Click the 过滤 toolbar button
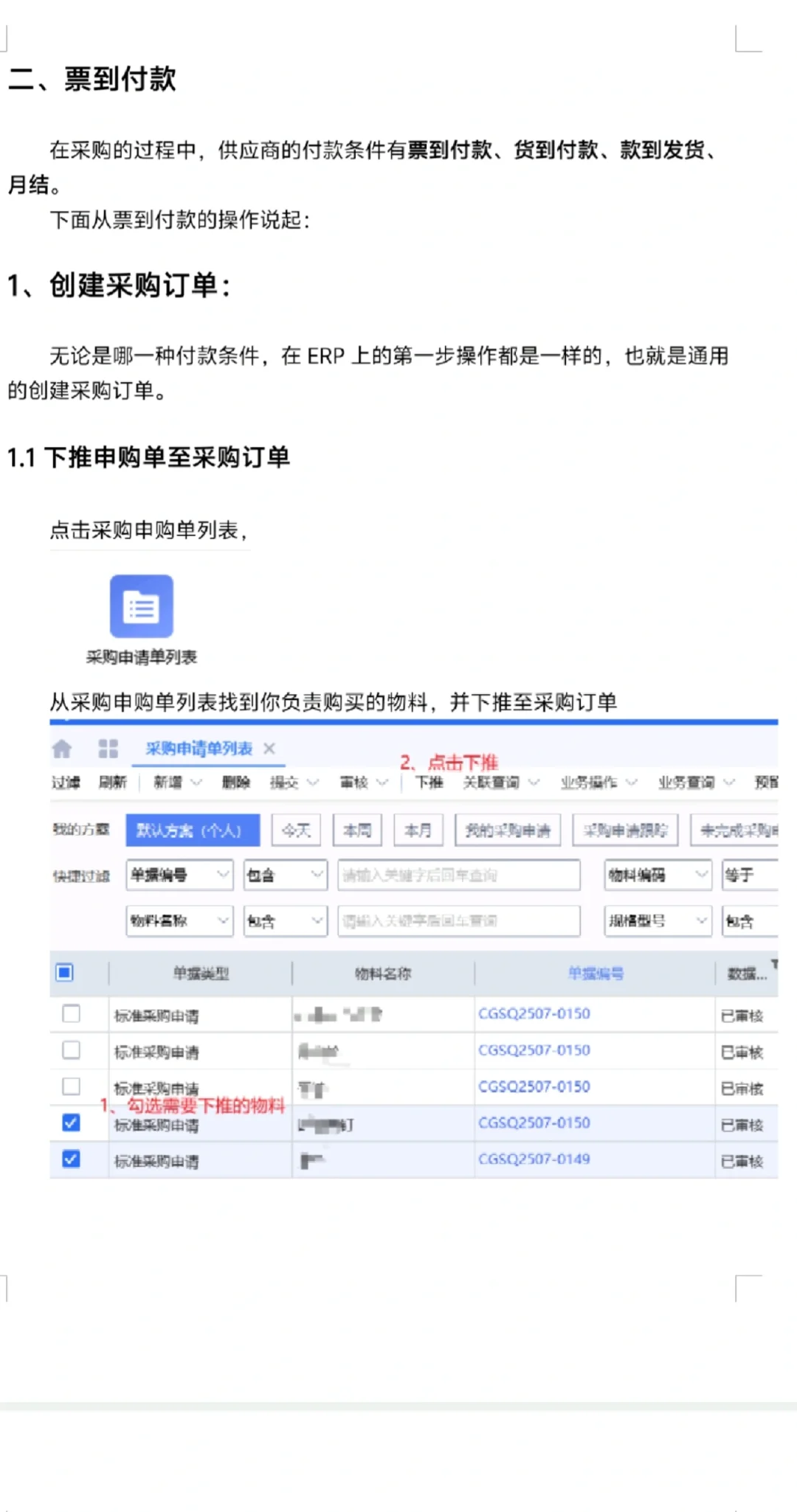The image size is (797, 1512). click(x=66, y=783)
